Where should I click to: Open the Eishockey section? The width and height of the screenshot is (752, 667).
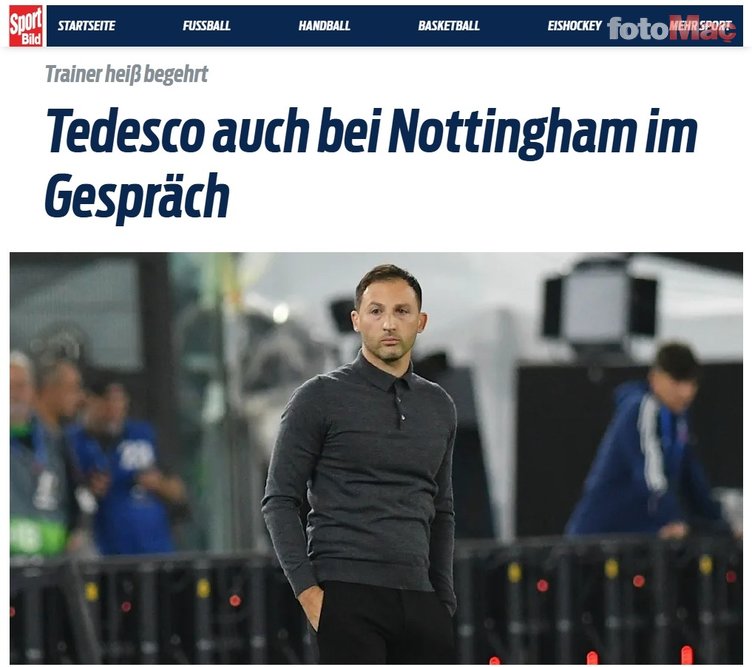(575, 26)
